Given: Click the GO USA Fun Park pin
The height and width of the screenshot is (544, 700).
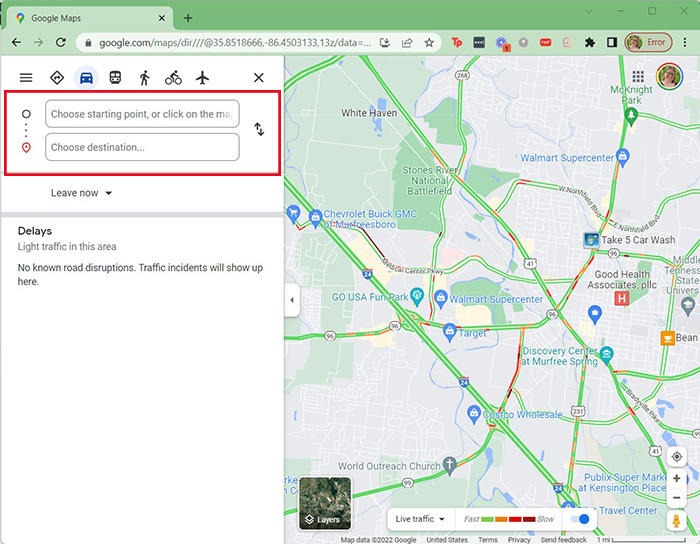Looking at the screenshot, I should pos(417,295).
